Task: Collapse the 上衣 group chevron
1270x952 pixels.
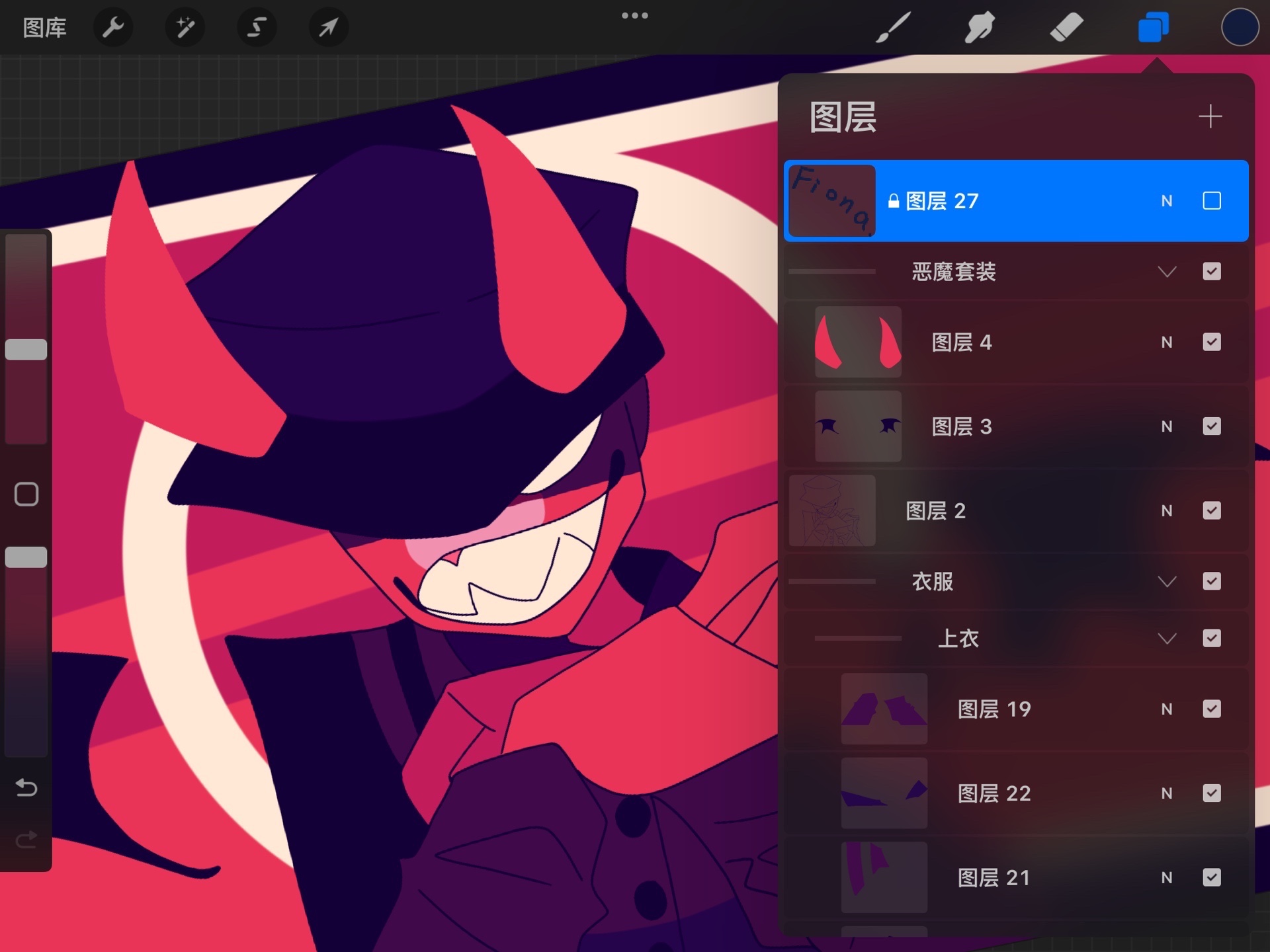Action: click(1167, 639)
